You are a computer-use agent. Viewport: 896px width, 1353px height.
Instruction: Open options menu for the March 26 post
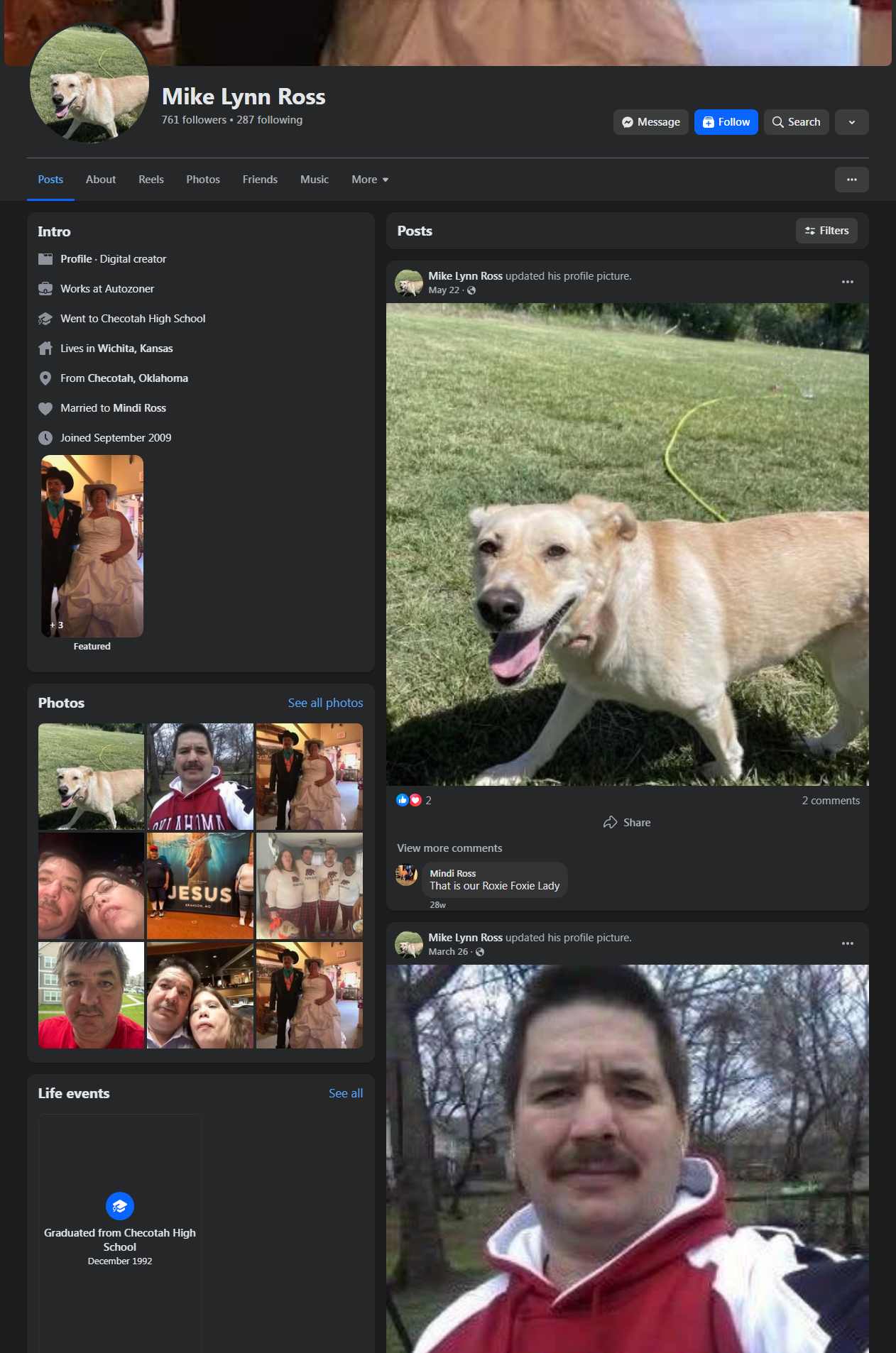(x=847, y=943)
